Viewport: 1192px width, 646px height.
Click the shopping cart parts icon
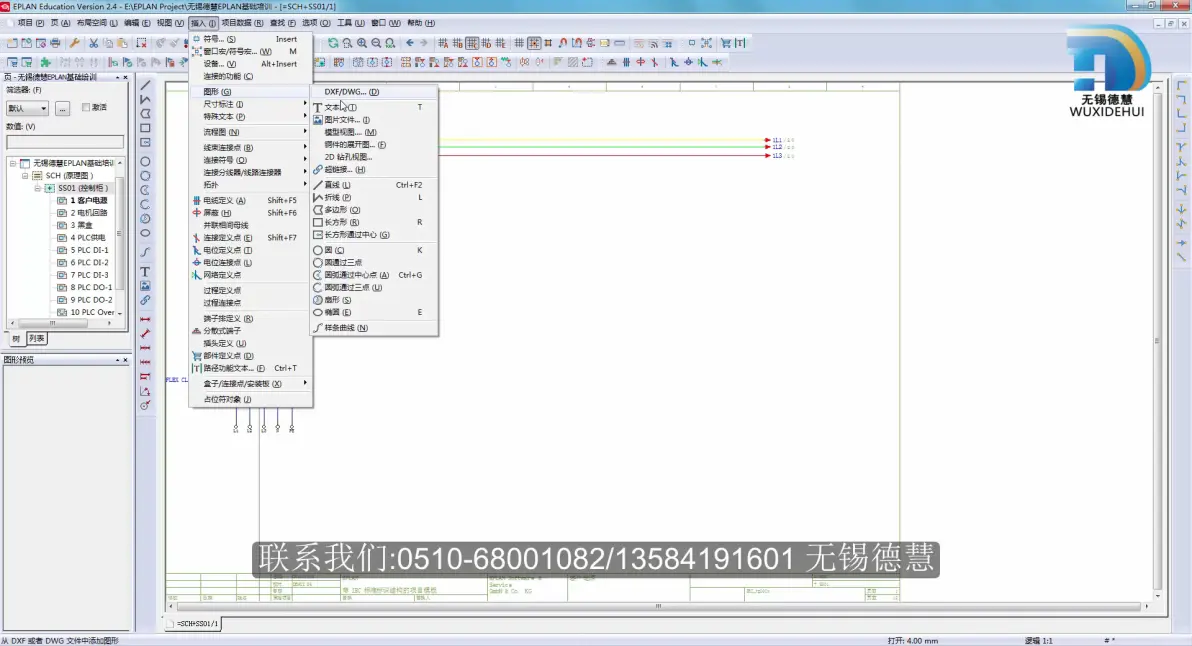click(x=725, y=43)
